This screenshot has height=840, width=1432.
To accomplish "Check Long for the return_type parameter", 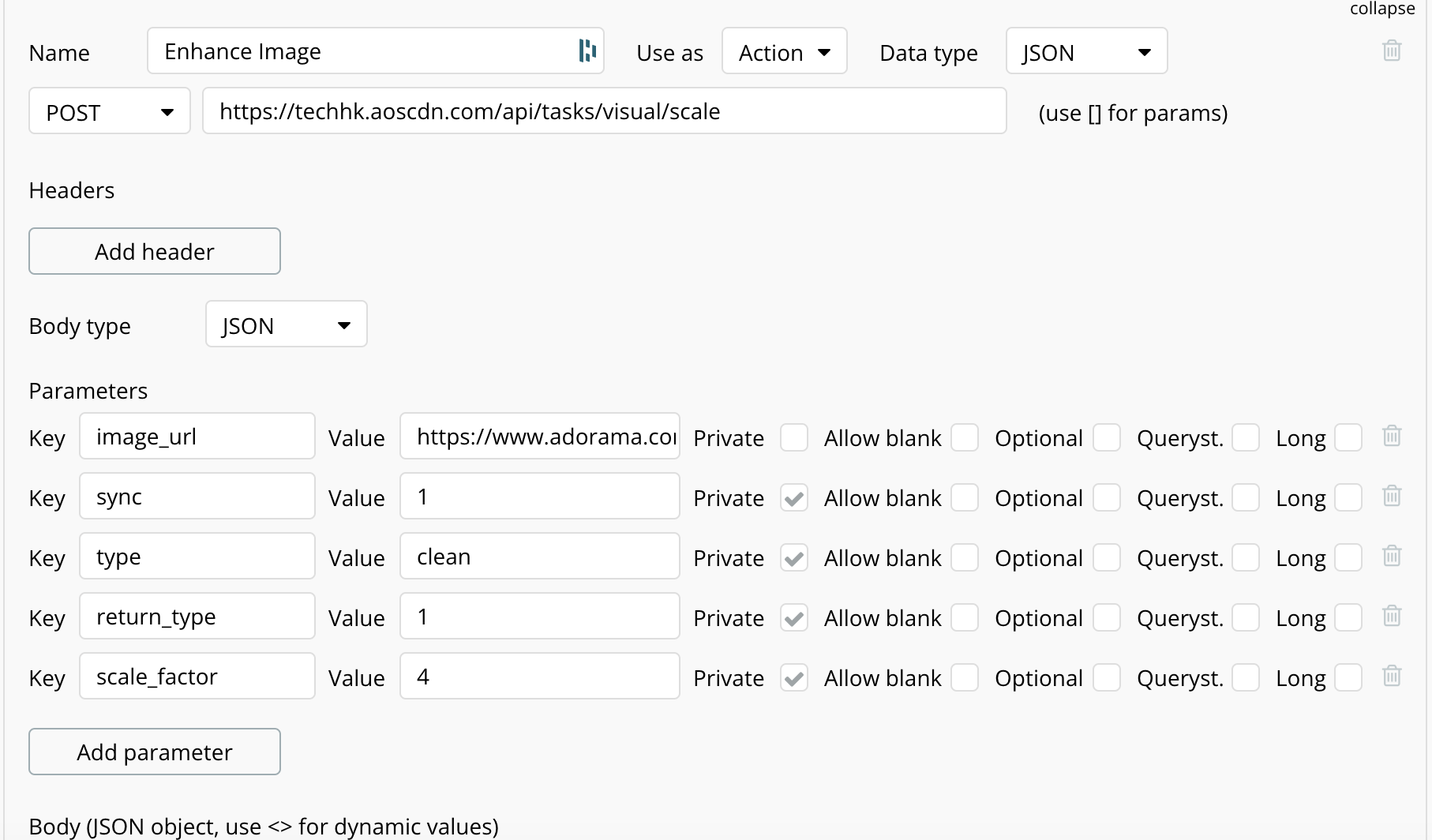I will point(1348,617).
